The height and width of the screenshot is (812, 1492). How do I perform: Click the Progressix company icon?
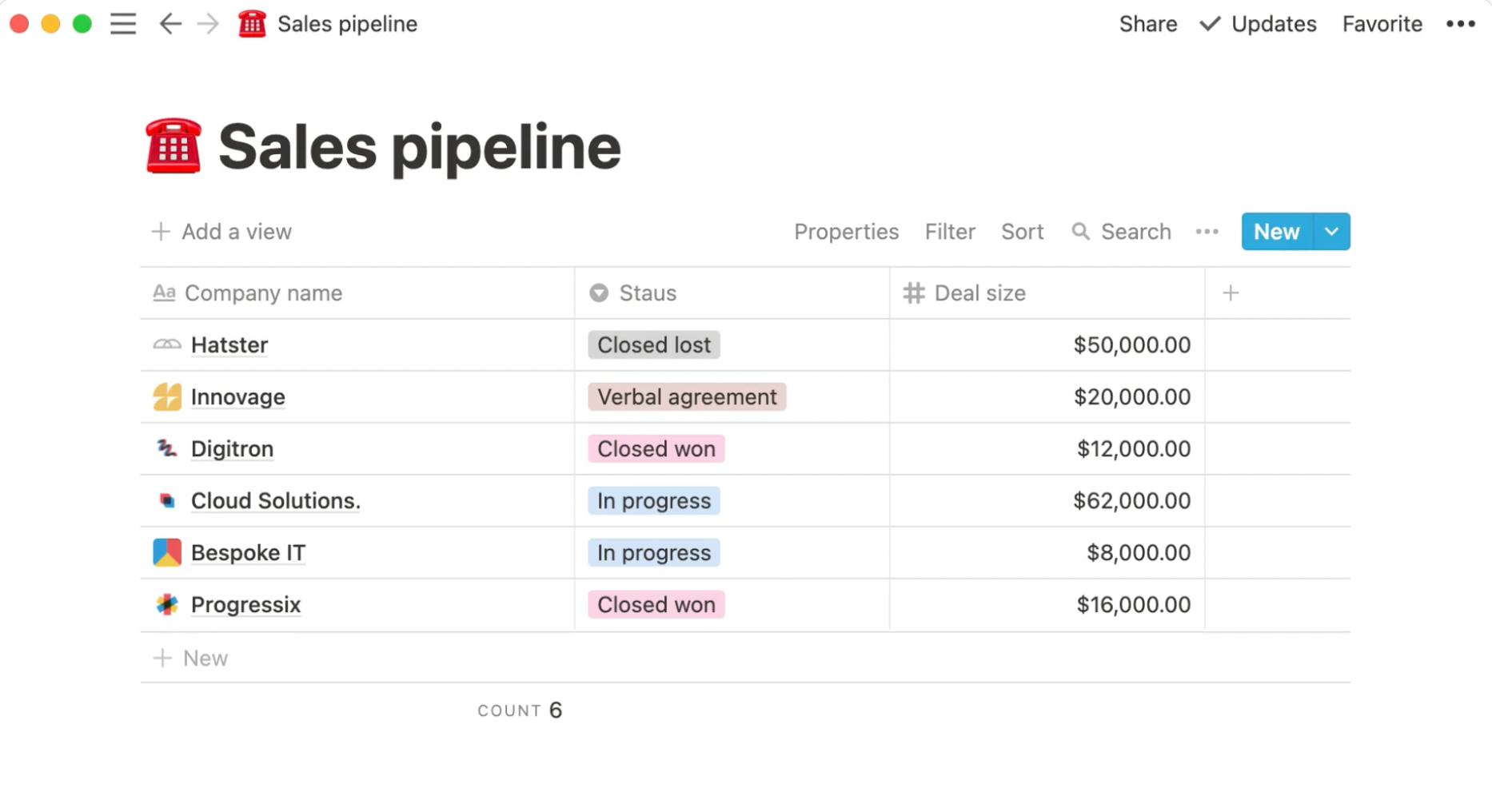point(166,604)
